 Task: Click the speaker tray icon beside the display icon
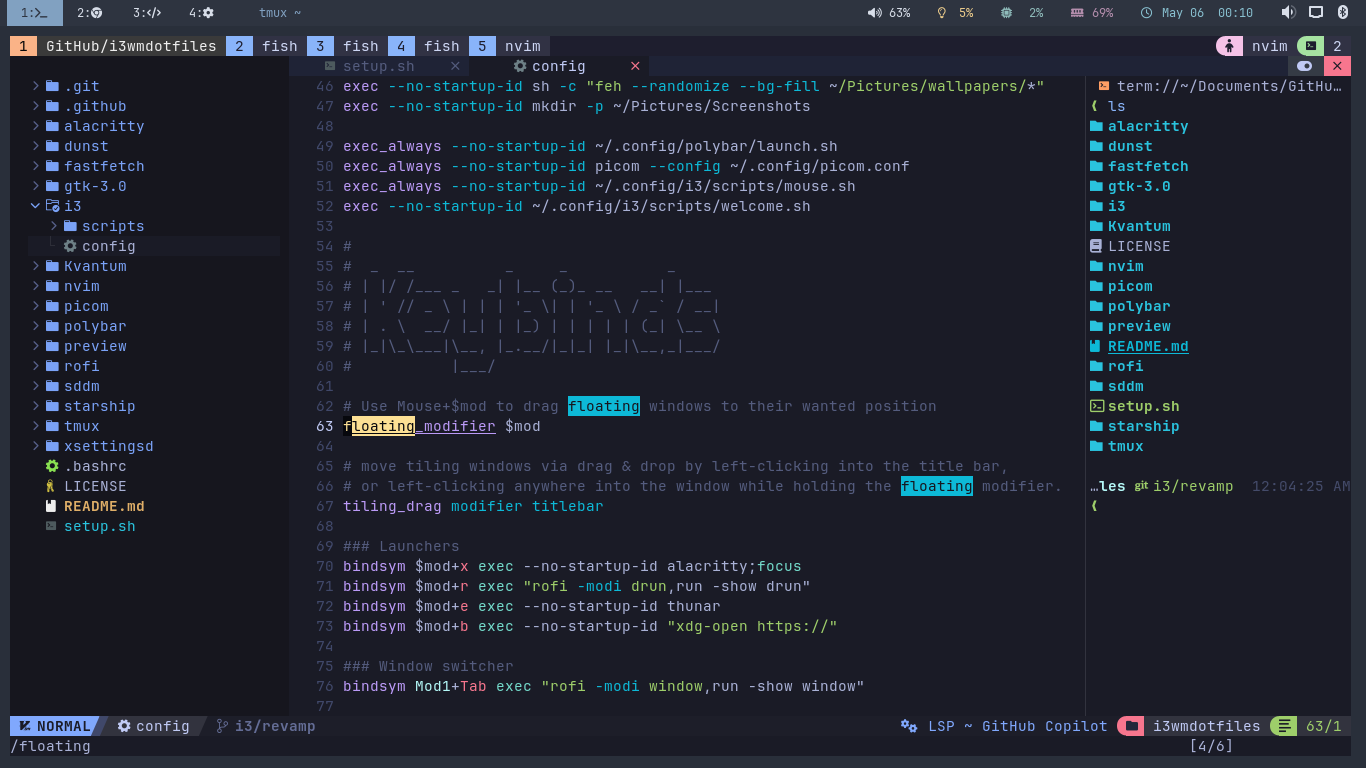(1288, 13)
